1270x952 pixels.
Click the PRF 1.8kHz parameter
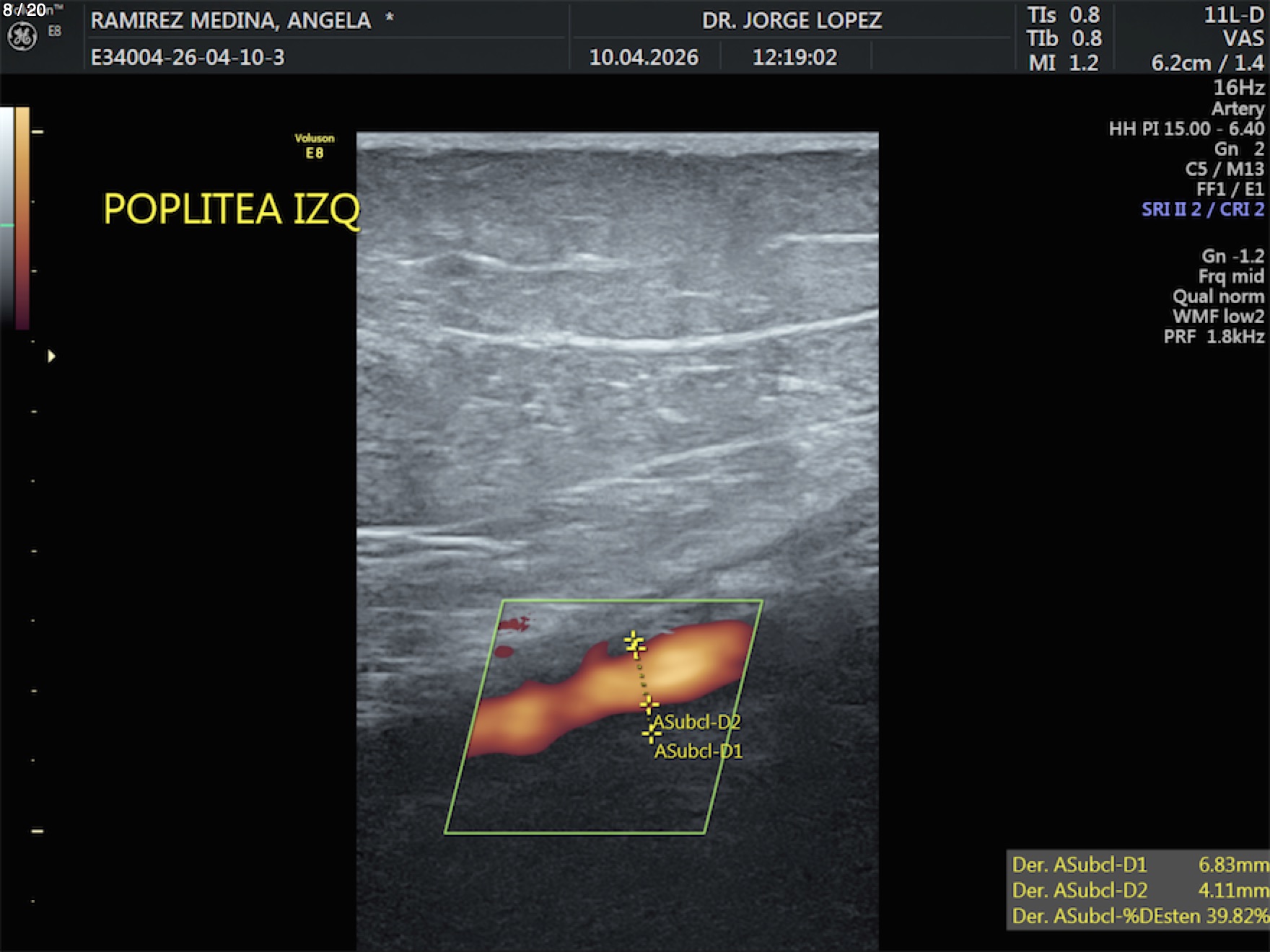tap(1214, 336)
